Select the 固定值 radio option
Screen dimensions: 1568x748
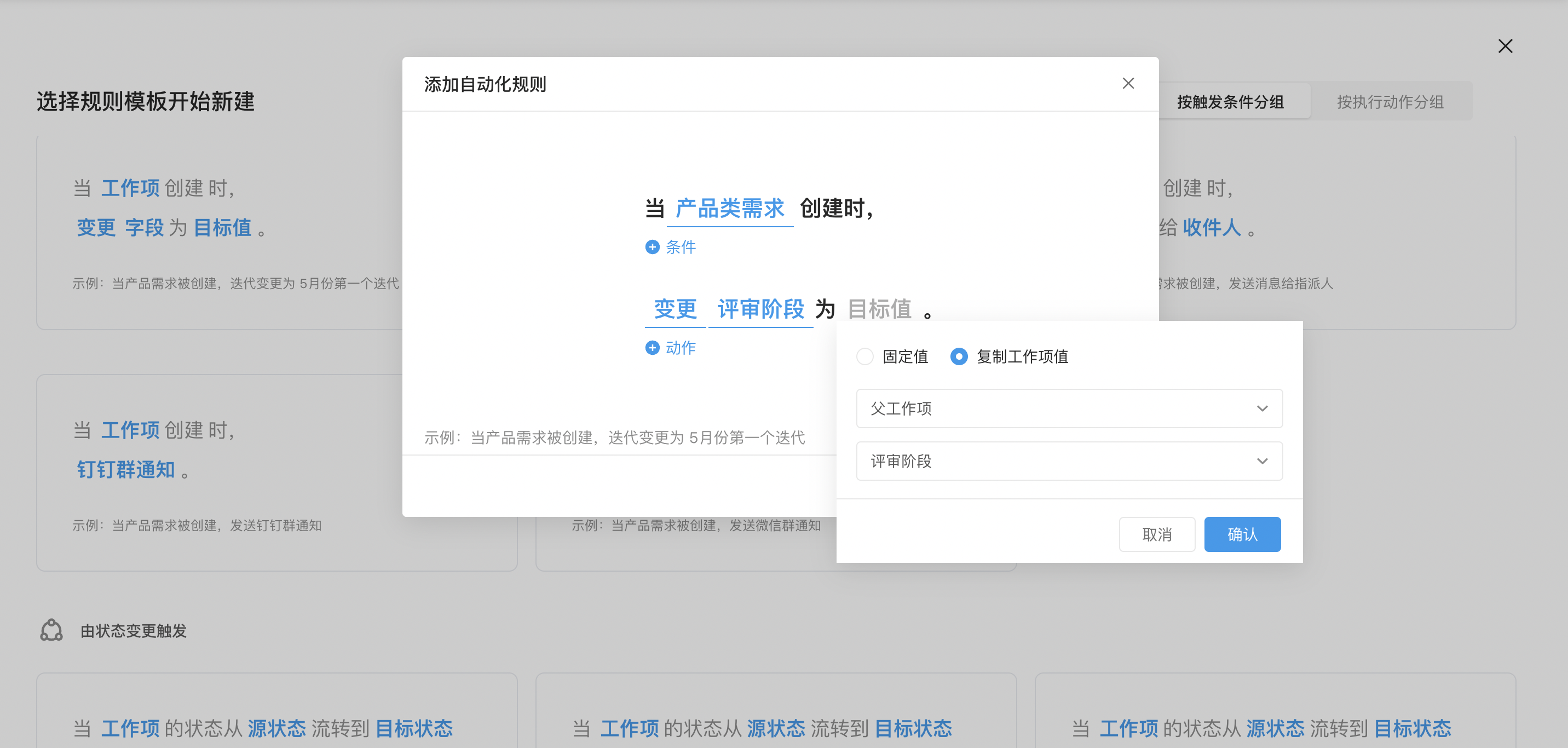click(864, 356)
